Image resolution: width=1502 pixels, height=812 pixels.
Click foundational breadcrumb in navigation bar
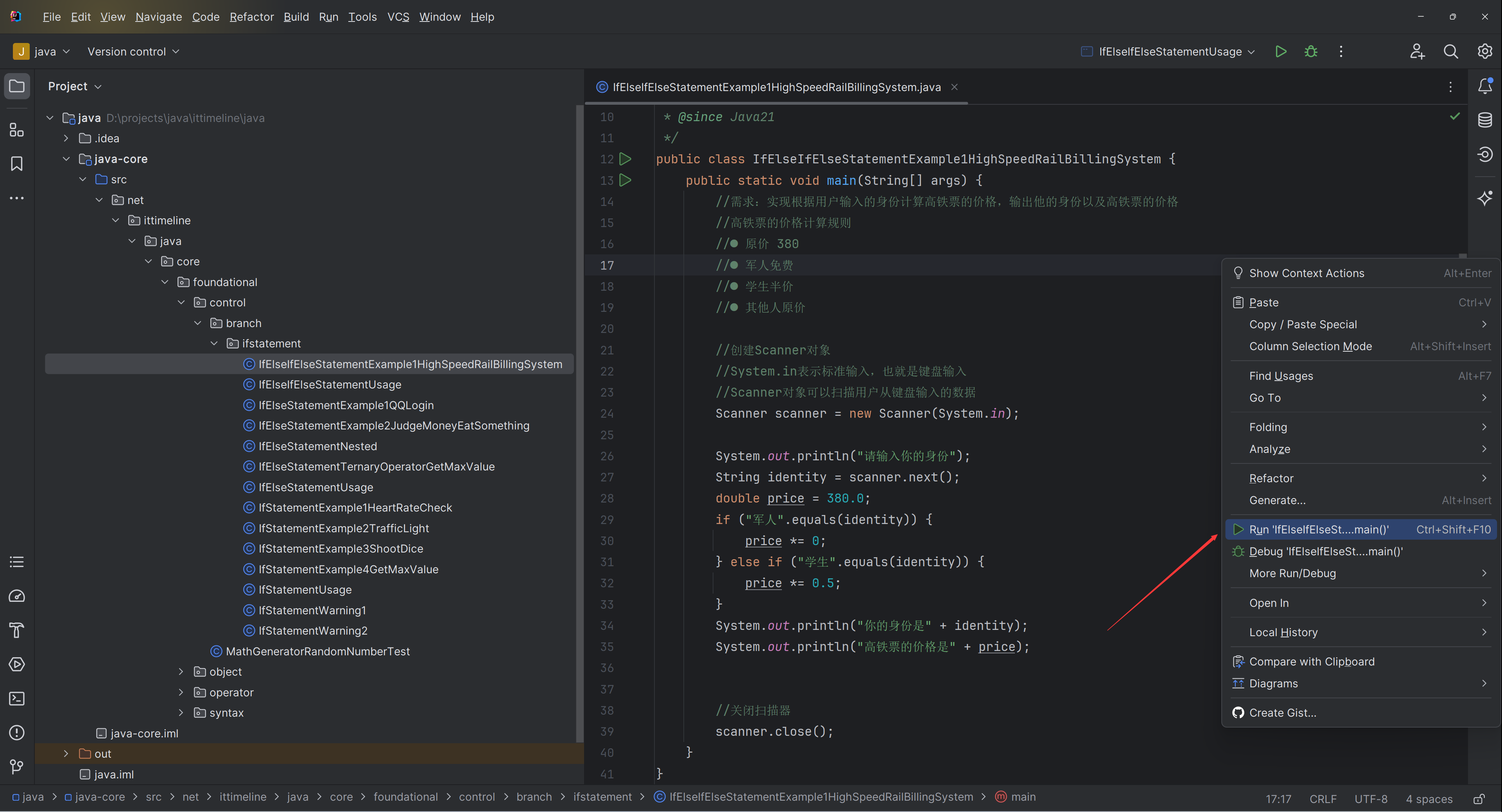pos(406,797)
